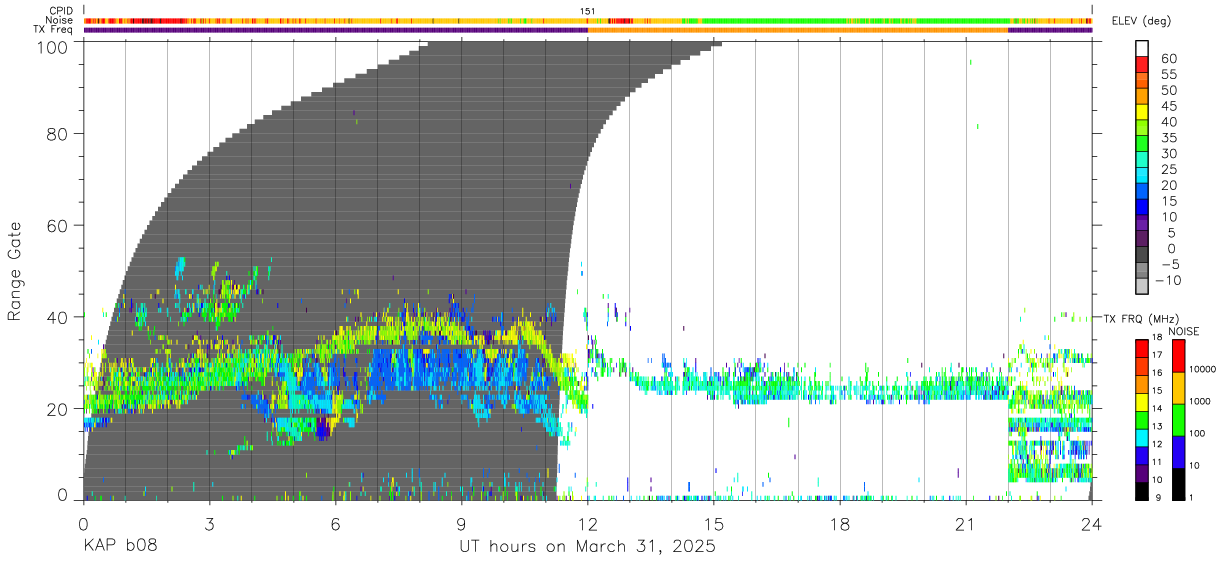Pick the red top swatch of the NOISE legend

[1178, 355]
